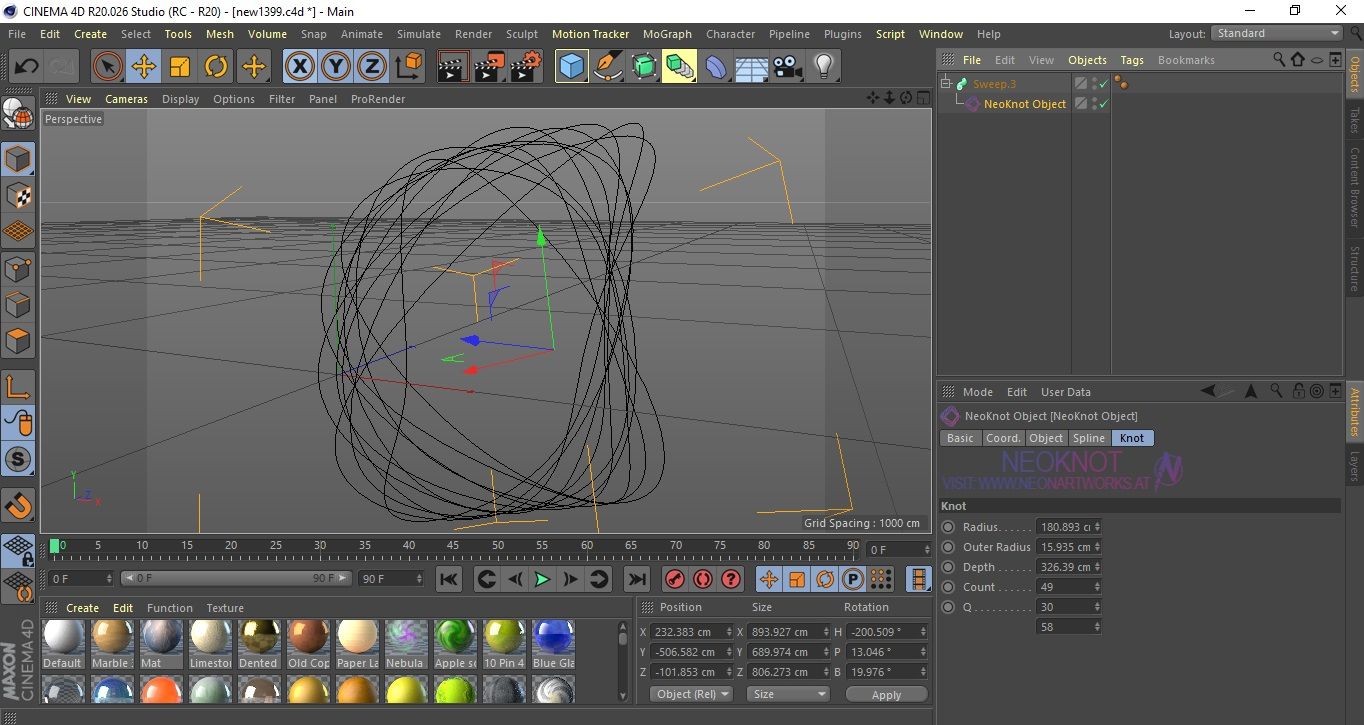The image size is (1364, 725).
Task: Toggle Z axis lock
Action: coord(372,67)
